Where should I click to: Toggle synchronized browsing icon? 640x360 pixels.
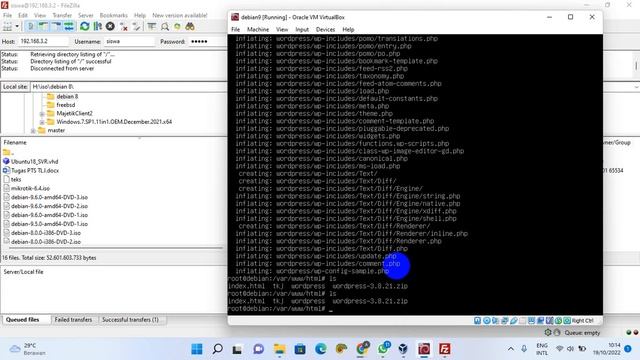click(x=177, y=27)
